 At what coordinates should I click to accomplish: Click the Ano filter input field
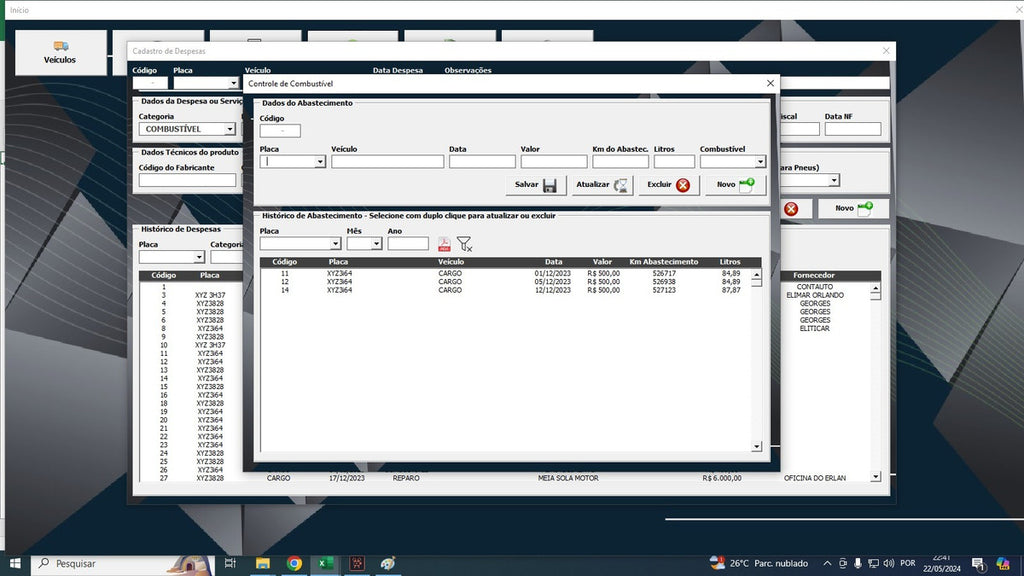408,244
